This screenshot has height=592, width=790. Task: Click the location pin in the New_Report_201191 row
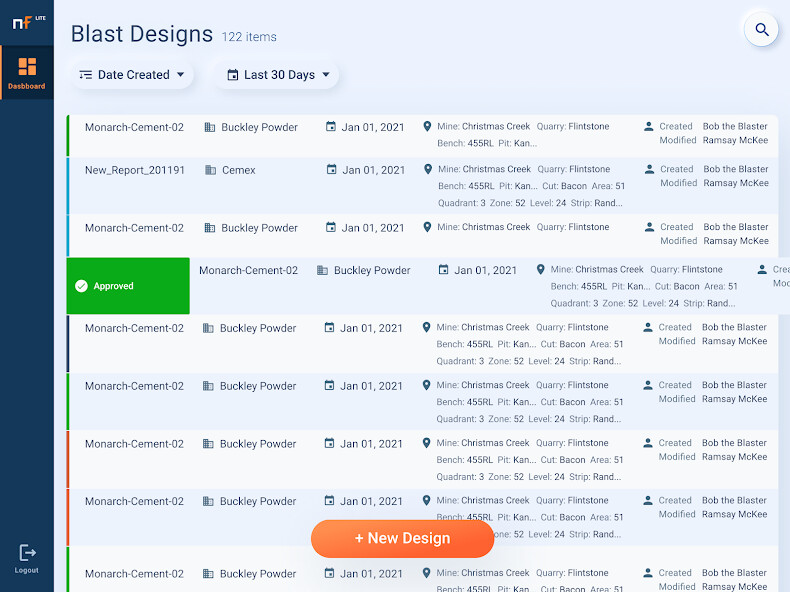pos(428,169)
